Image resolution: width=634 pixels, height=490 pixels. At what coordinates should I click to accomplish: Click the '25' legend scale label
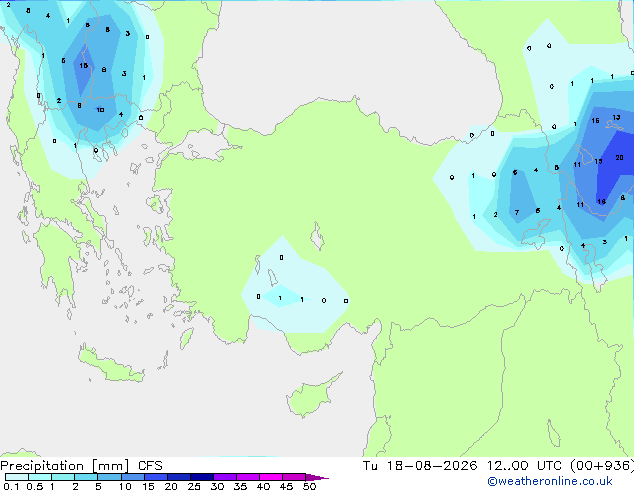[194, 486]
